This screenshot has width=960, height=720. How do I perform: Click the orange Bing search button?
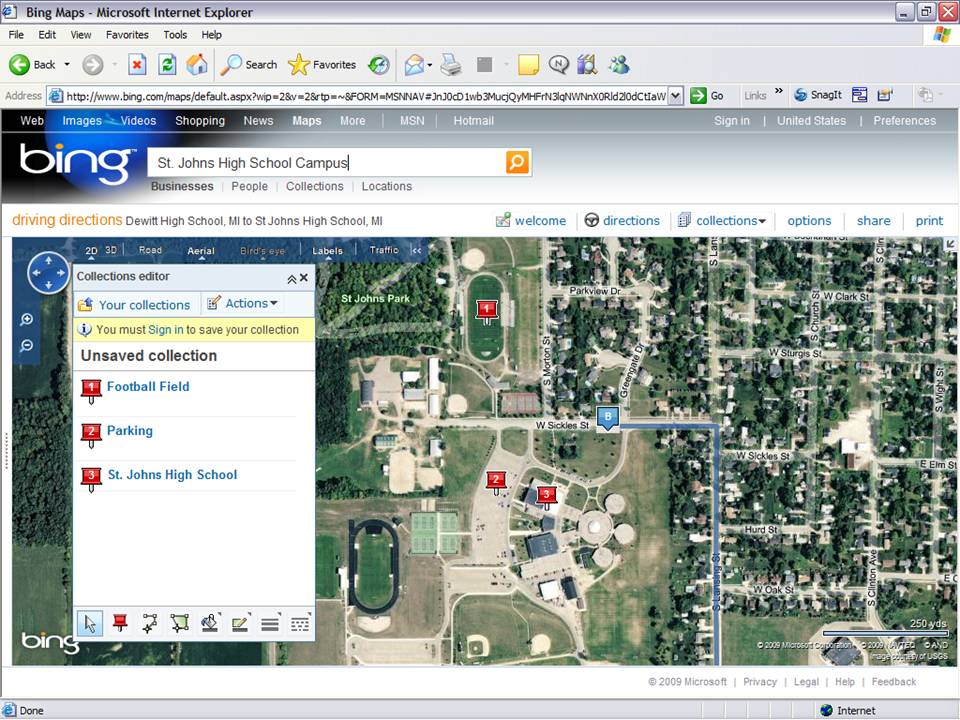coord(517,162)
